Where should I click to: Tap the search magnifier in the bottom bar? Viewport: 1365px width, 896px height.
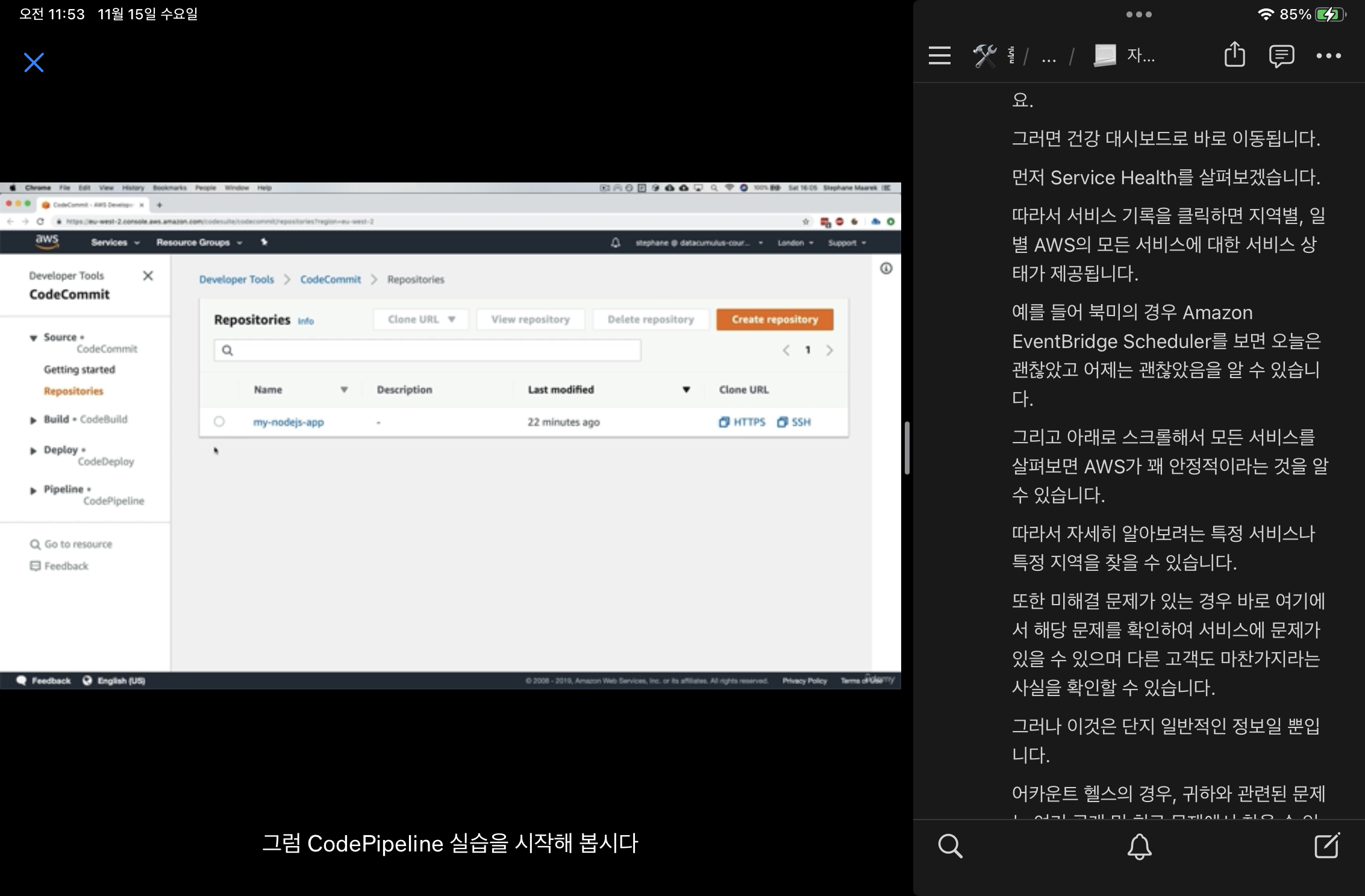(950, 846)
